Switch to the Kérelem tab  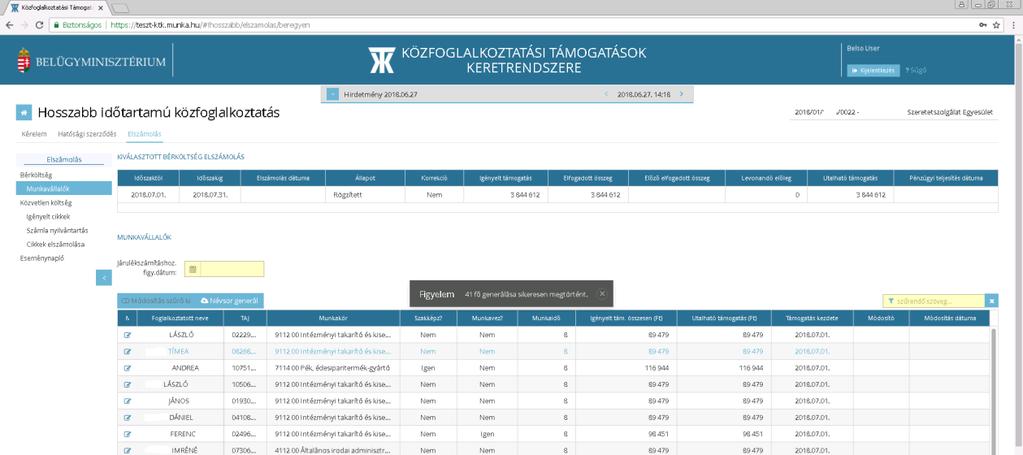(34, 134)
